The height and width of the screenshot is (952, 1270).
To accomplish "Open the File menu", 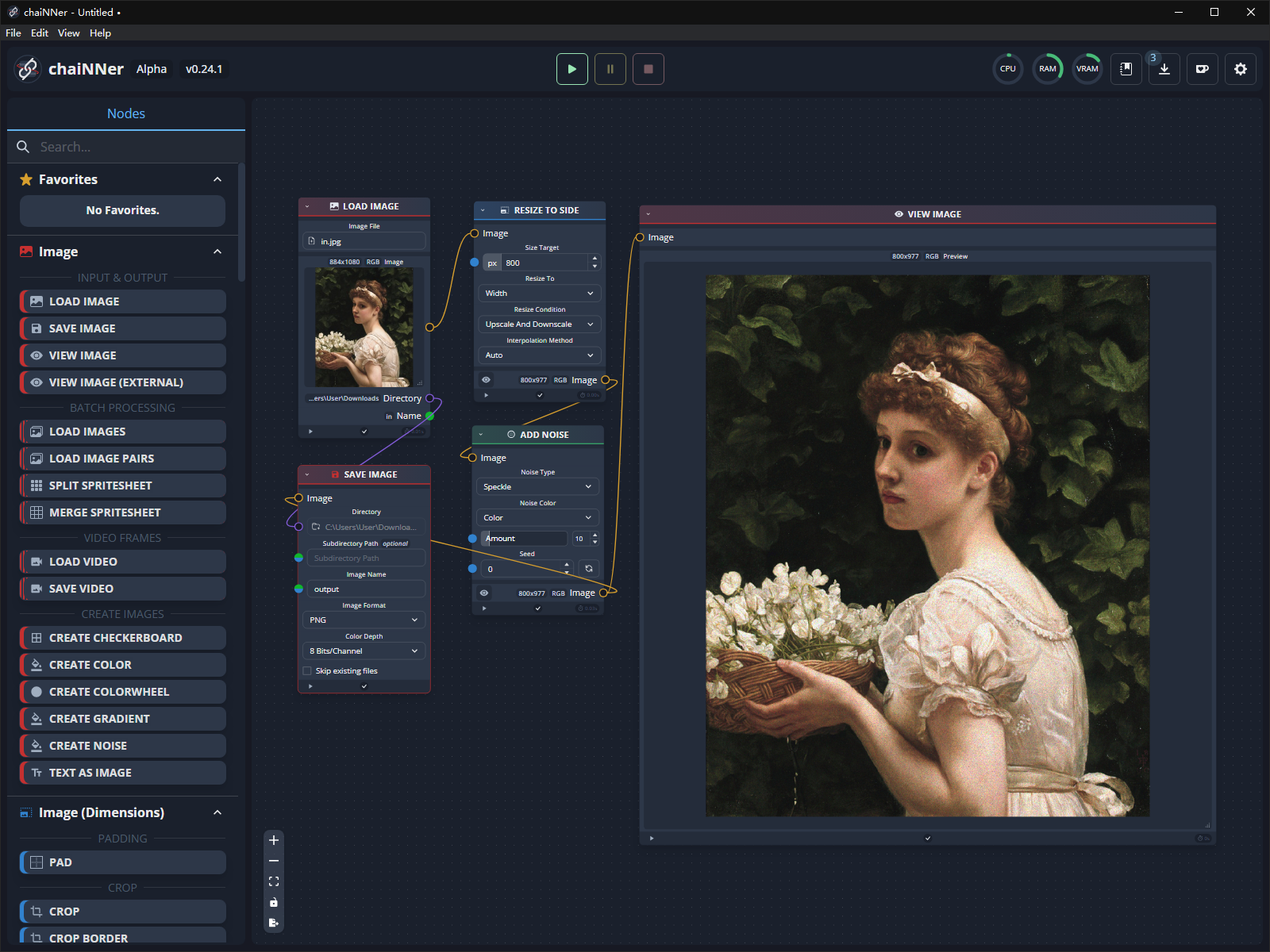I will point(13,33).
